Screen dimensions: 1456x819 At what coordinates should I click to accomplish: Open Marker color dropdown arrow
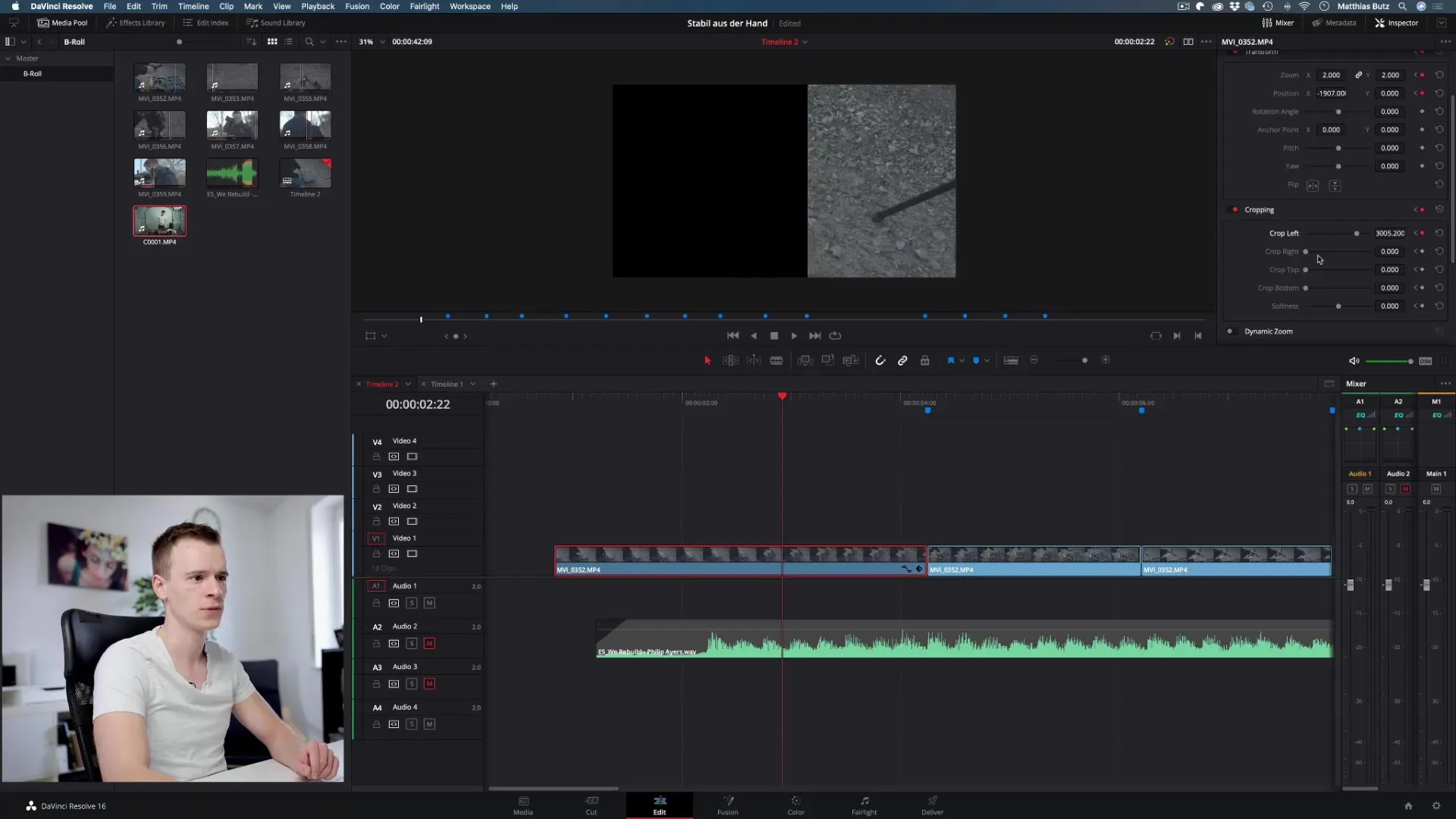tap(987, 361)
